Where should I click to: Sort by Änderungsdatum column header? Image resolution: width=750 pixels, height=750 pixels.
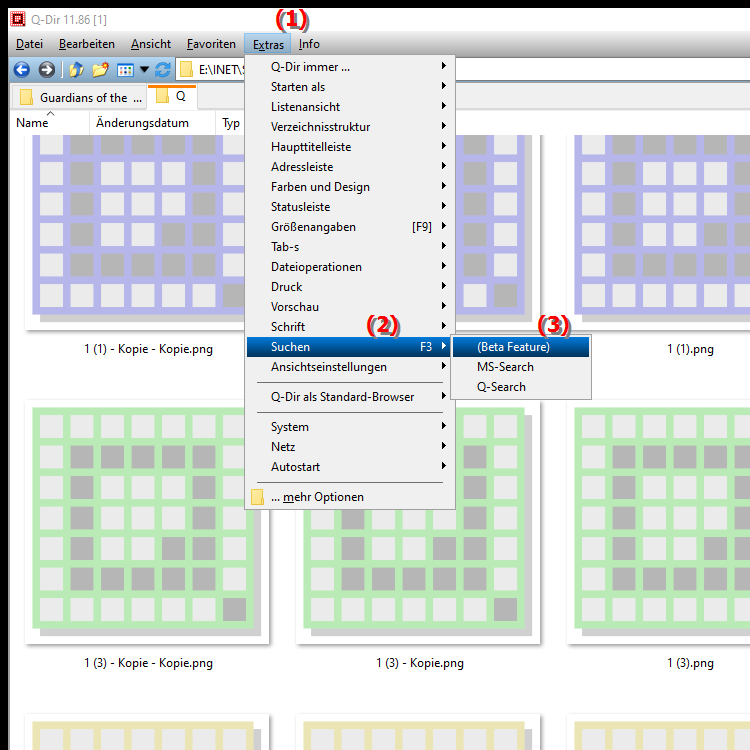(x=152, y=123)
